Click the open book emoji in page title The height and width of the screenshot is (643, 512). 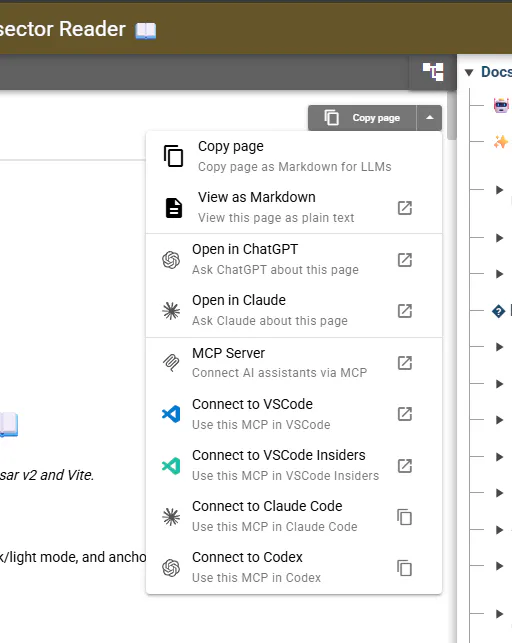point(146,31)
